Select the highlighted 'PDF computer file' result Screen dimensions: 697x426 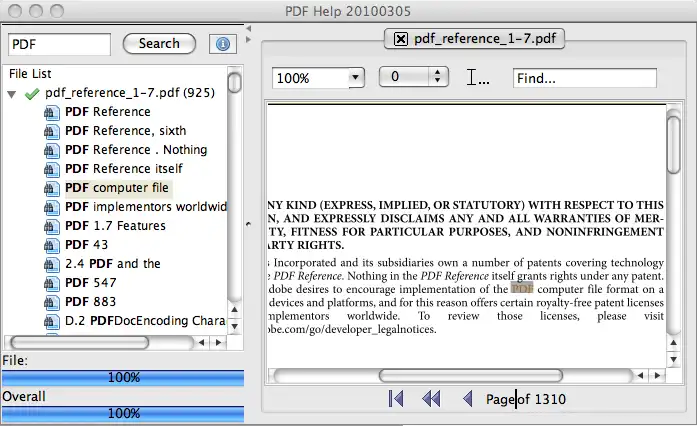point(117,188)
